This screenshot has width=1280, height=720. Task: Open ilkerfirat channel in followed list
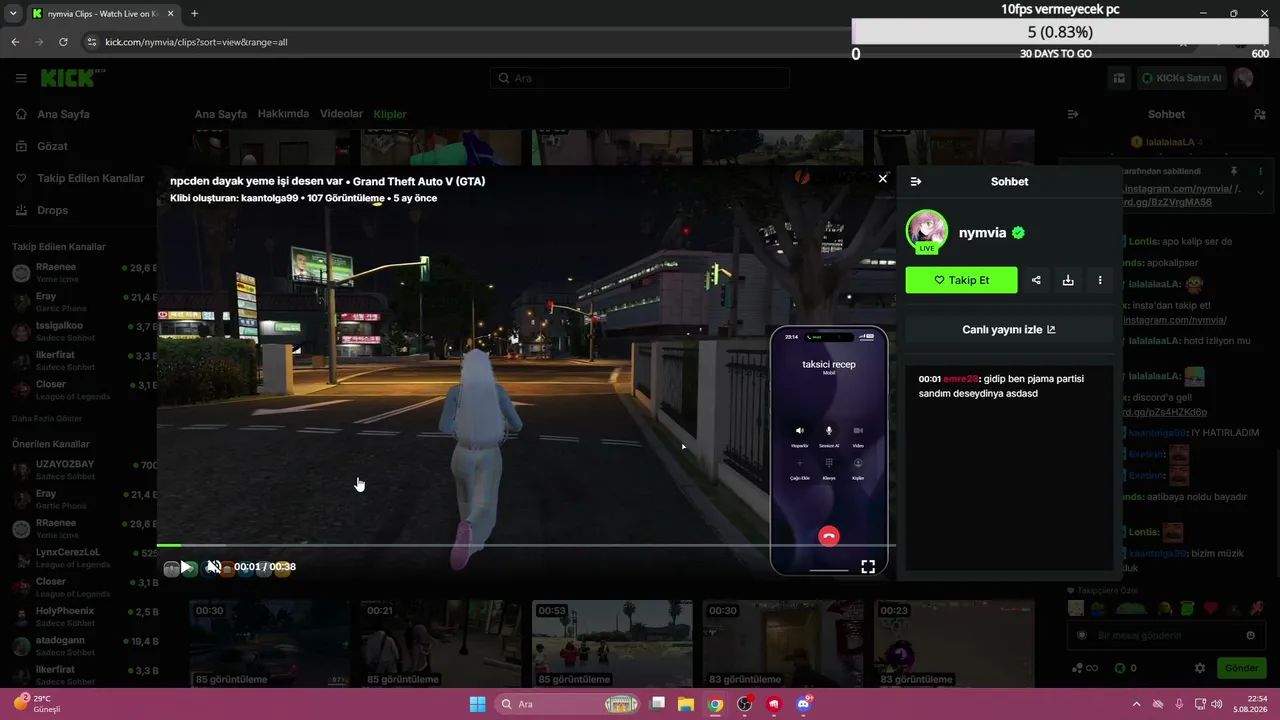tap(84, 361)
